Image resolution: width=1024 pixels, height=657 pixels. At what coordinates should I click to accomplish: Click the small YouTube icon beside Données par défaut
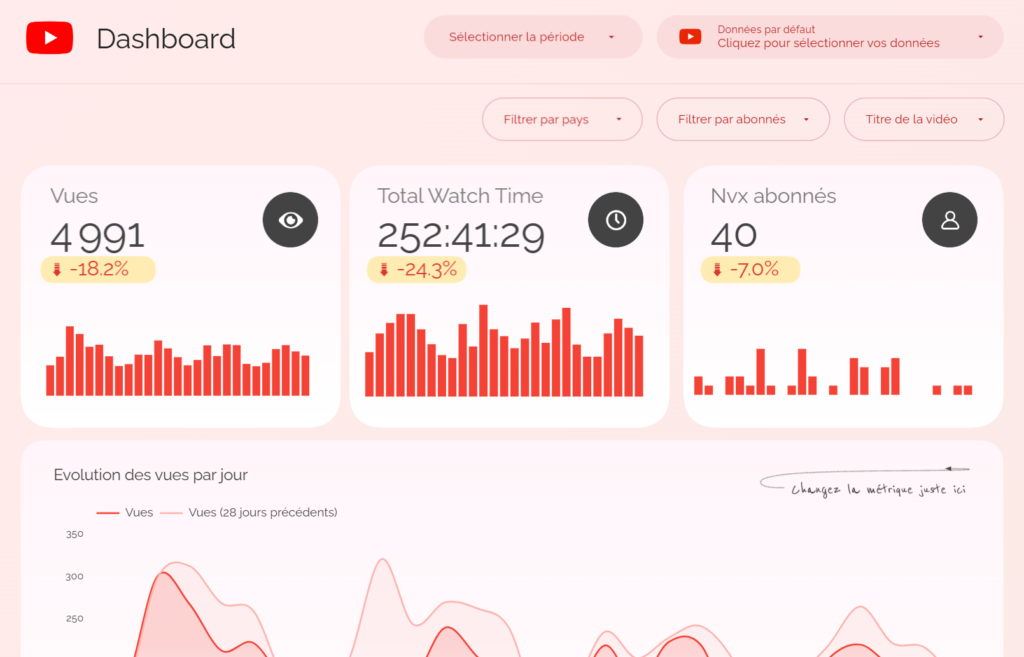[690, 36]
